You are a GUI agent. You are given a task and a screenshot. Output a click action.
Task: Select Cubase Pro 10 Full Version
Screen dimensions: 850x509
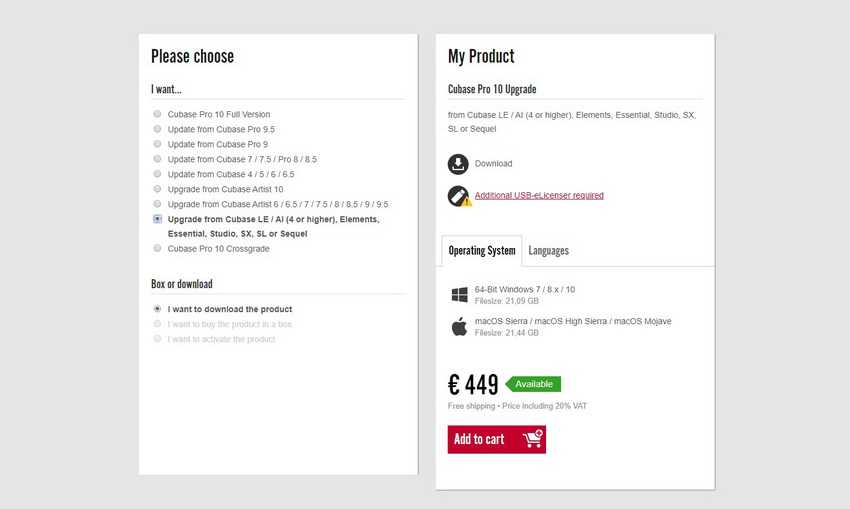157,115
